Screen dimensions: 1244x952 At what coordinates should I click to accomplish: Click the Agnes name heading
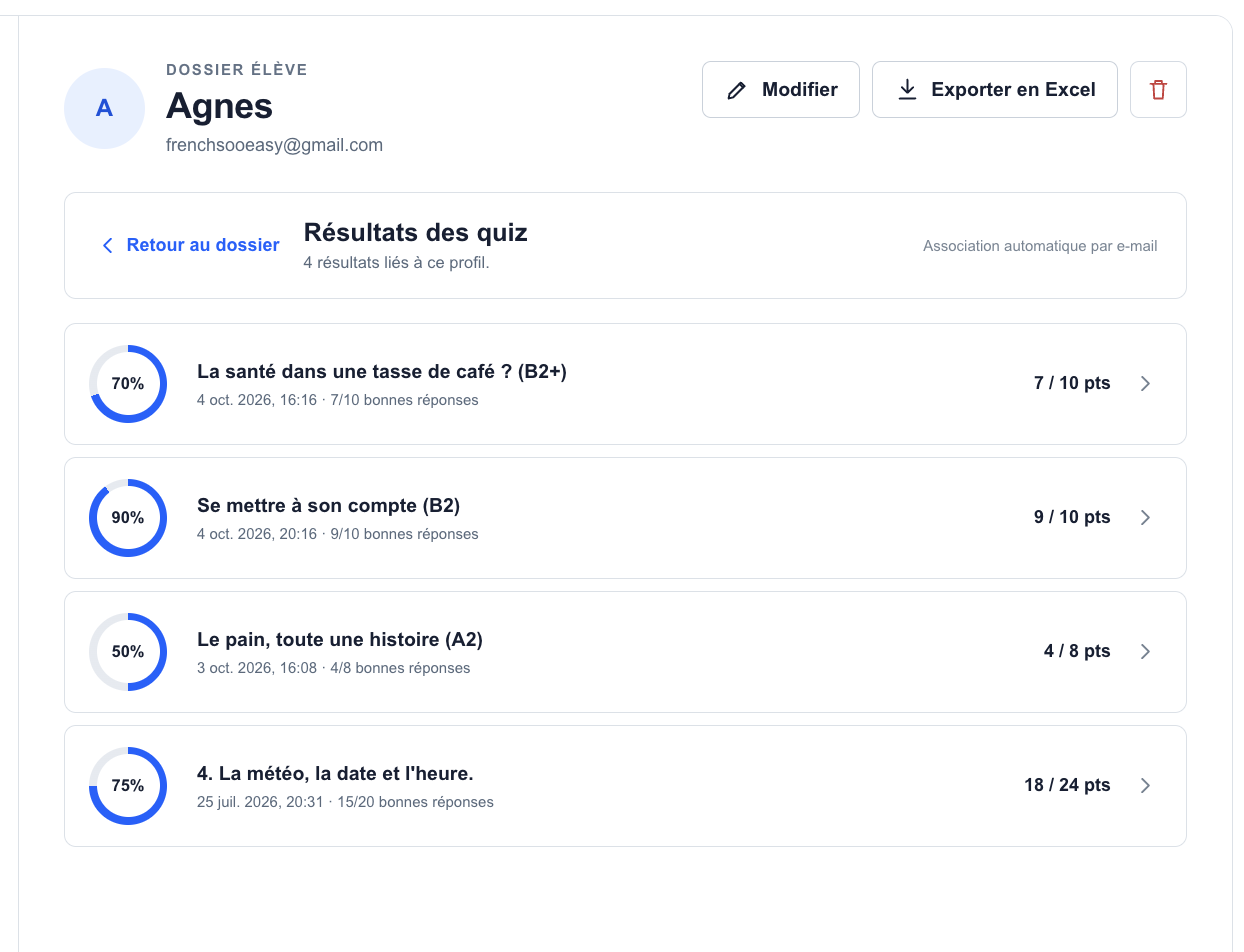click(x=219, y=106)
